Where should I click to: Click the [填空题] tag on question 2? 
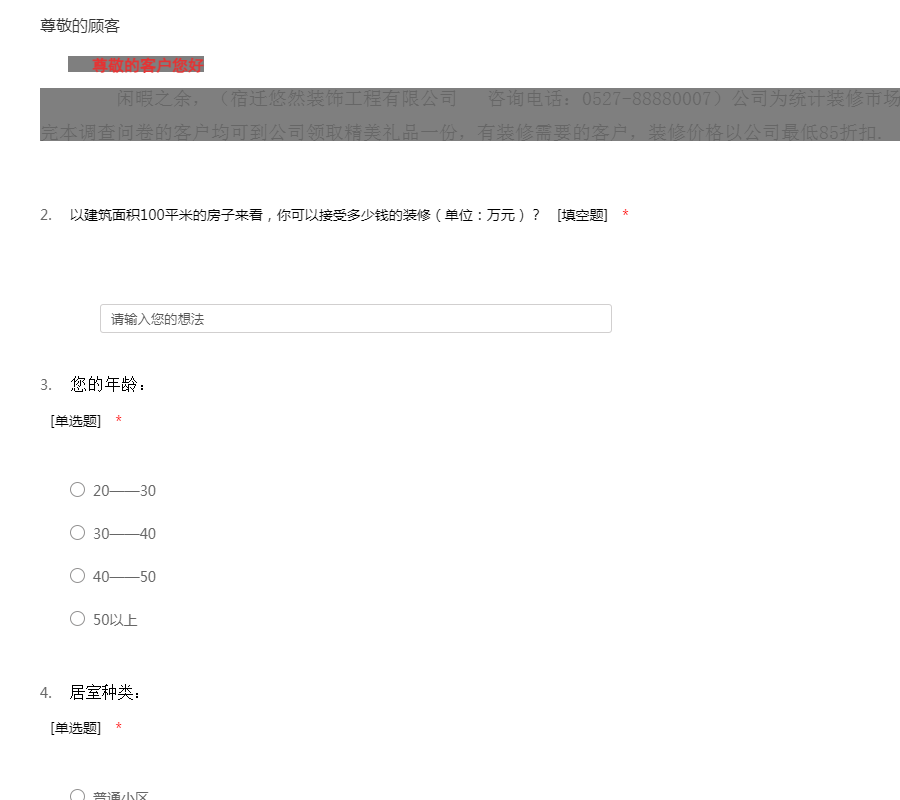pos(582,215)
